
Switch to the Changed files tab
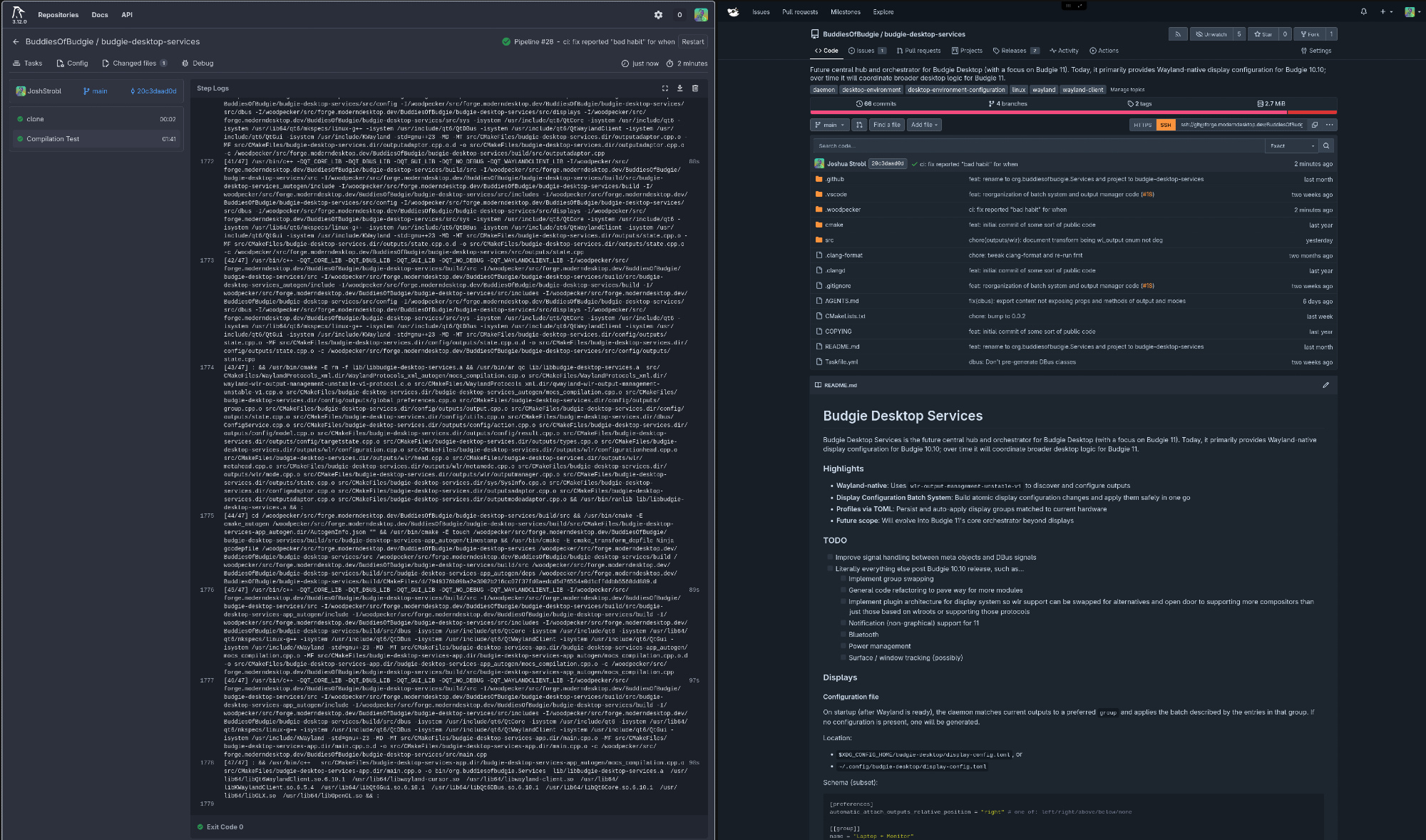134,63
